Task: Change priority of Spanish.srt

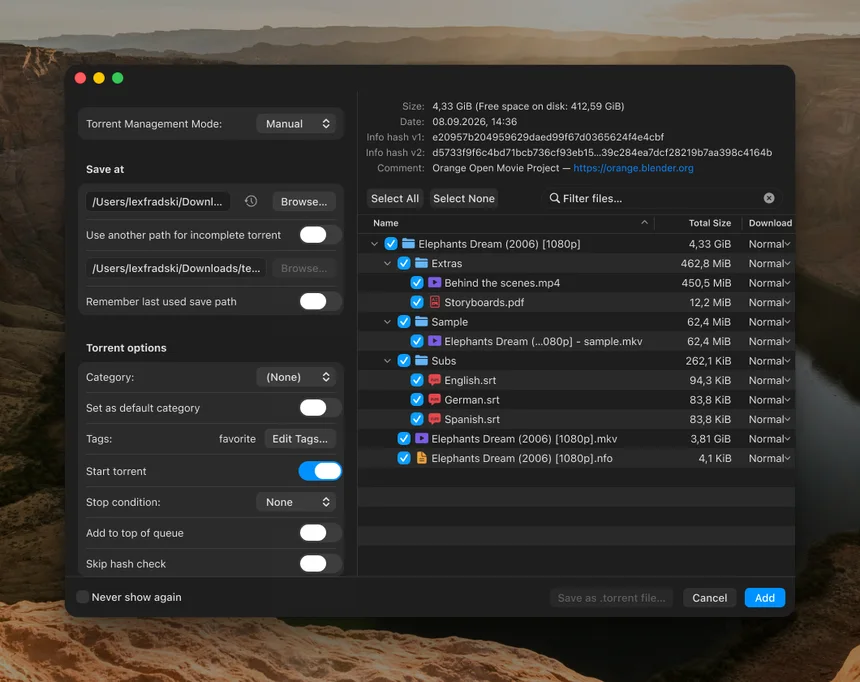Action: 769,419
